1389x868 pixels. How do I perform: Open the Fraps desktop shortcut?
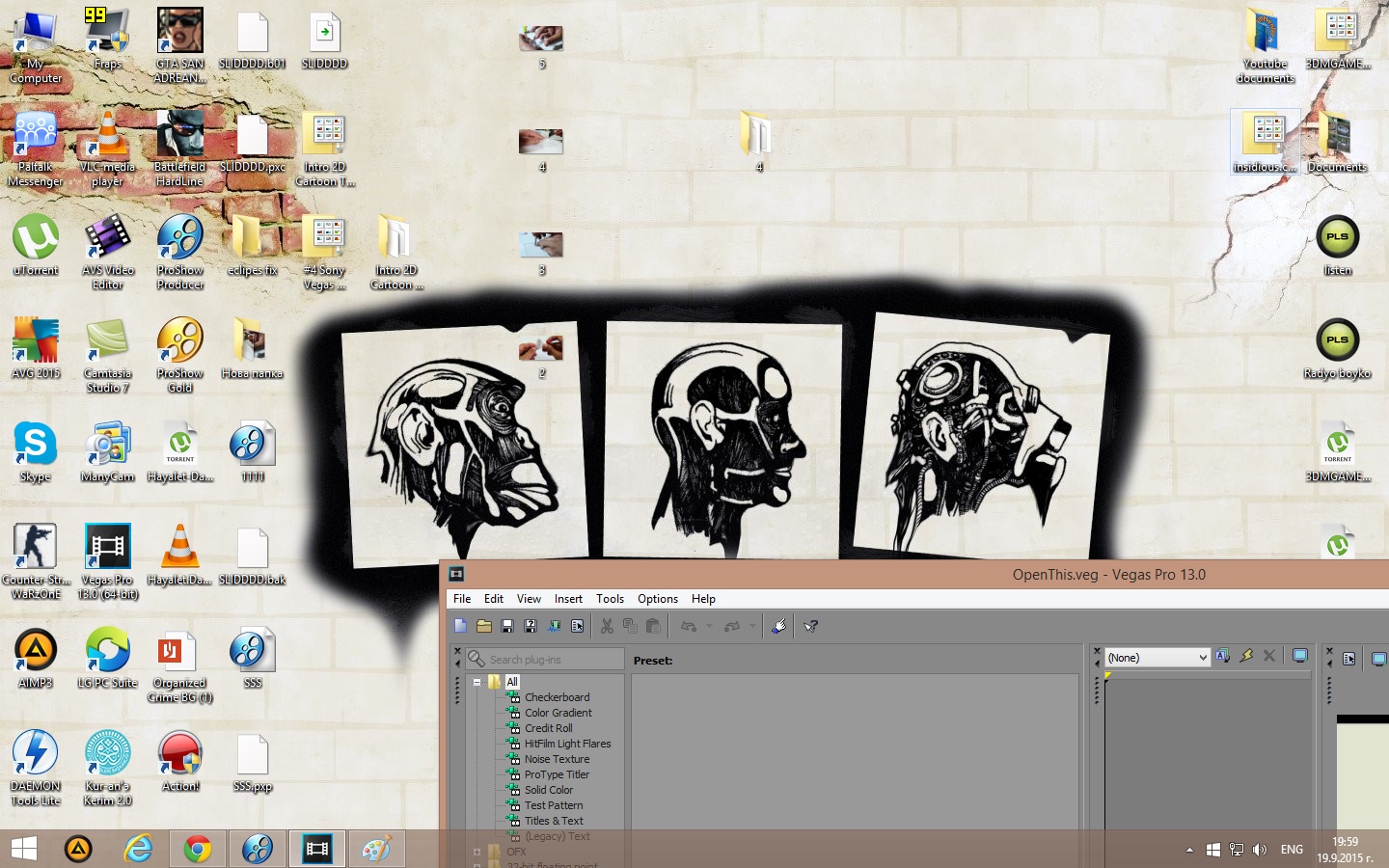(x=108, y=40)
